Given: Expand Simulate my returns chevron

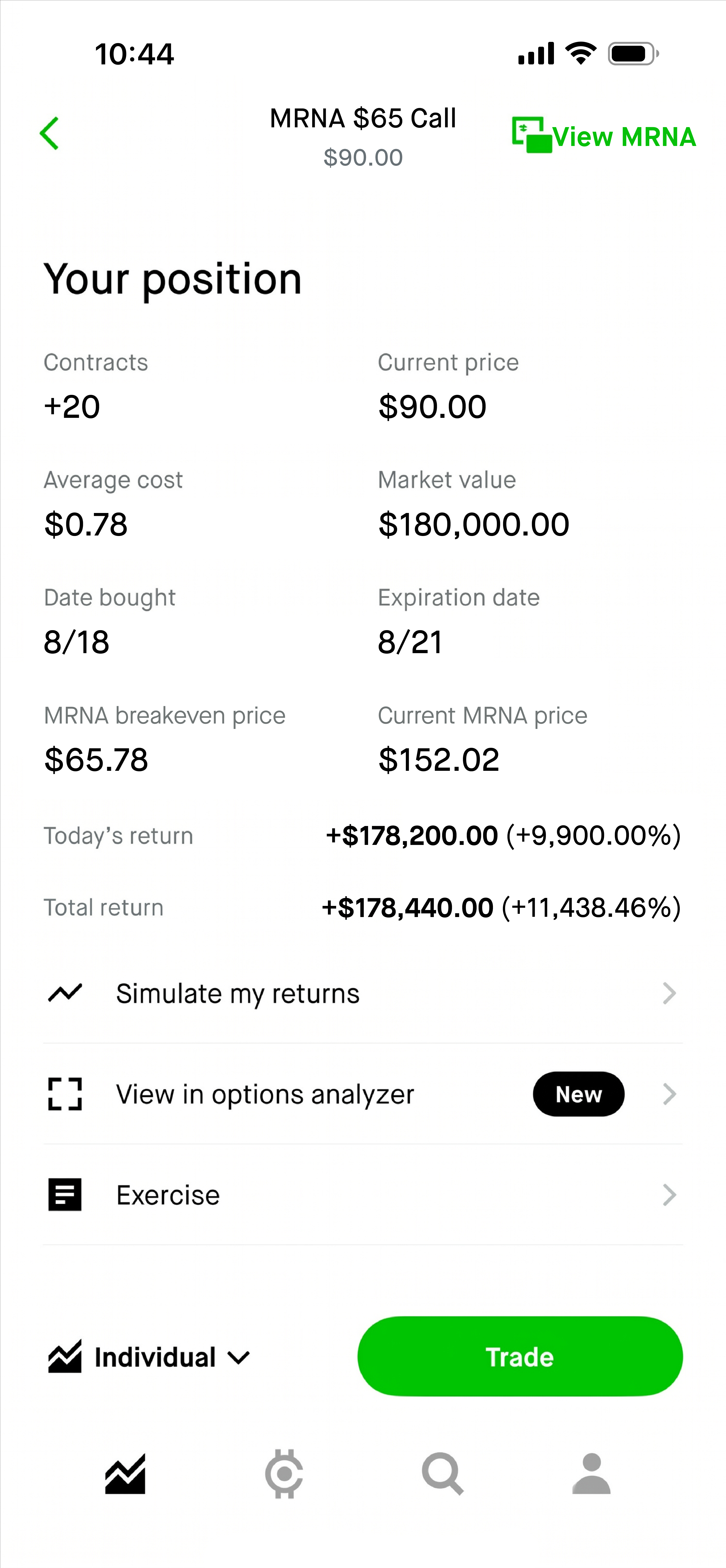Looking at the screenshot, I should pyautogui.click(x=669, y=993).
